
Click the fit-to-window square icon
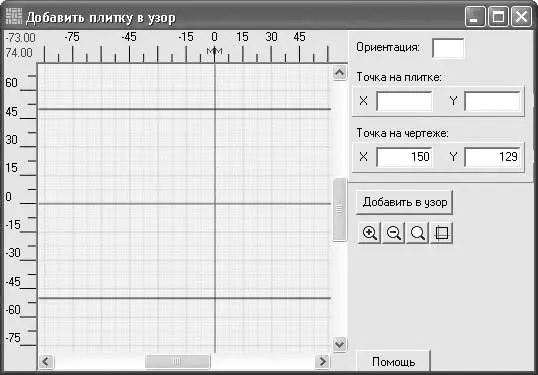pyautogui.click(x=441, y=233)
